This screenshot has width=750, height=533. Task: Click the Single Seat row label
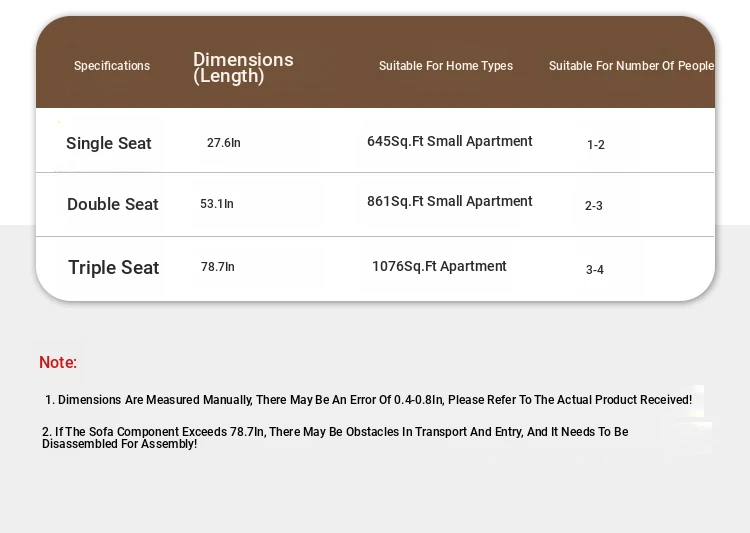[x=109, y=143]
